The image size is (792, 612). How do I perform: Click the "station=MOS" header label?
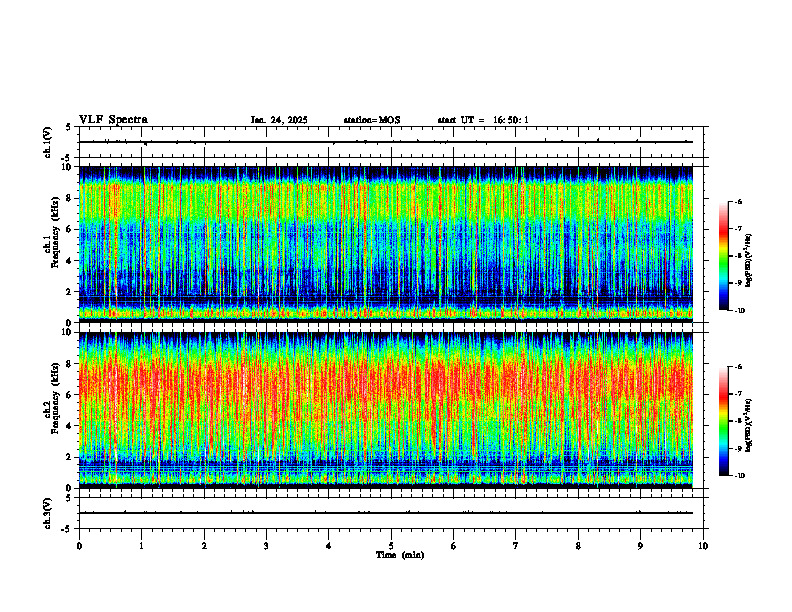[372, 120]
